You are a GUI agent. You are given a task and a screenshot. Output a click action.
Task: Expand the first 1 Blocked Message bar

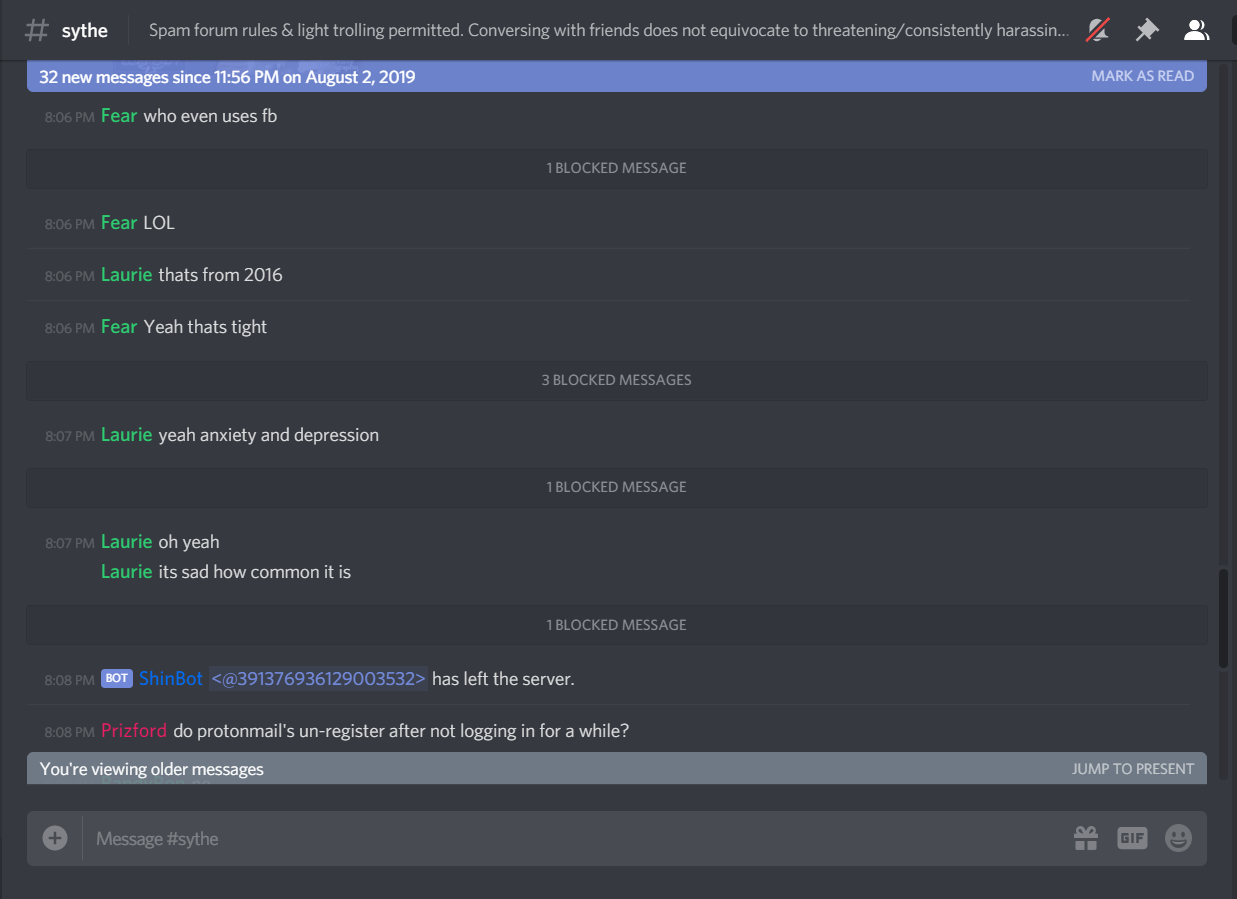[x=616, y=168]
